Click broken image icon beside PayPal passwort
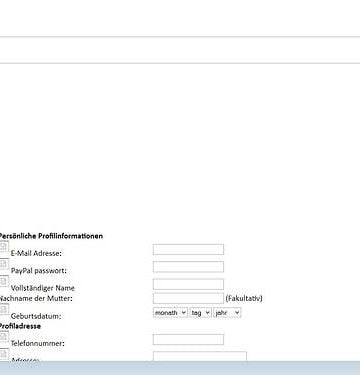Screen dimensions: 360x375 [x=4, y=264]
